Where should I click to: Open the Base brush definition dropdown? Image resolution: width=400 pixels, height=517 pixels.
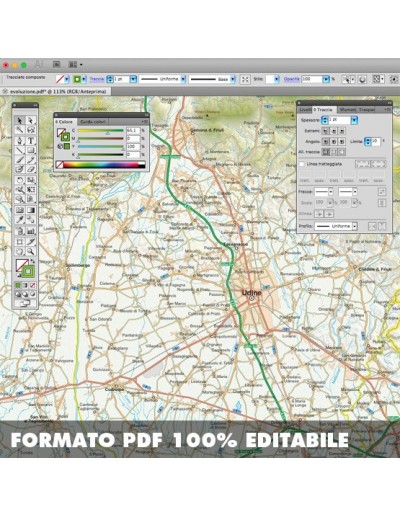click(233, 79)
